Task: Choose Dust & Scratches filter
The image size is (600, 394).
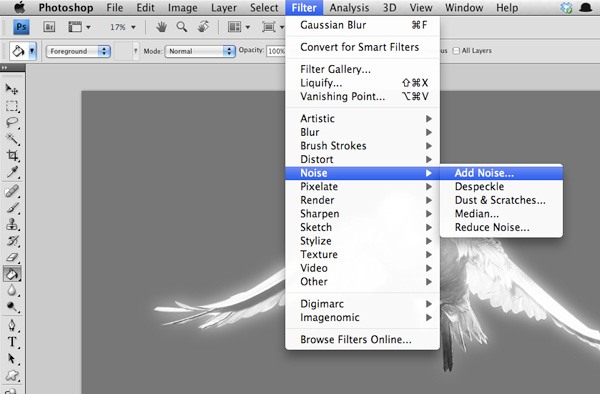Action: coord(501,200)
